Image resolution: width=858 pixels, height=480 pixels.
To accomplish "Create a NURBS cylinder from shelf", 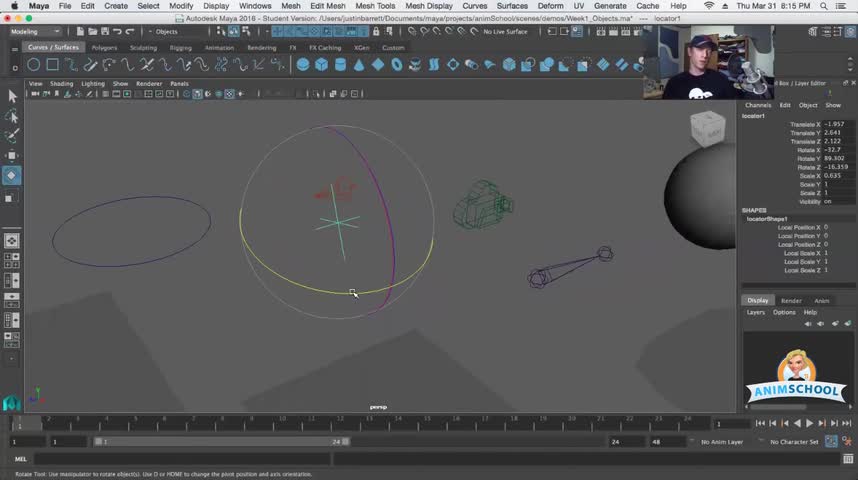I will coord(340,65).
